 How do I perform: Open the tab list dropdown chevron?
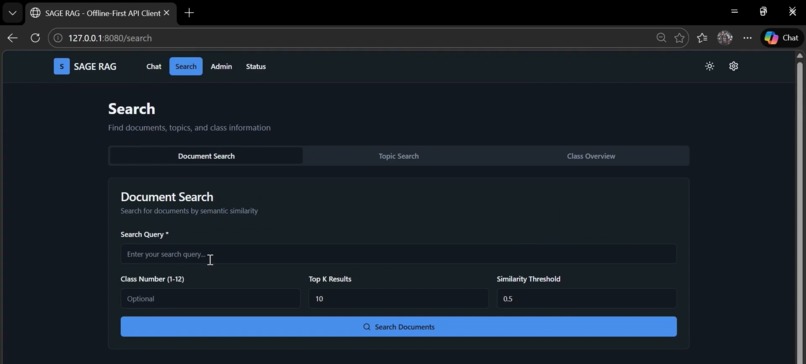pyautogui.click(x=12, y=13)
